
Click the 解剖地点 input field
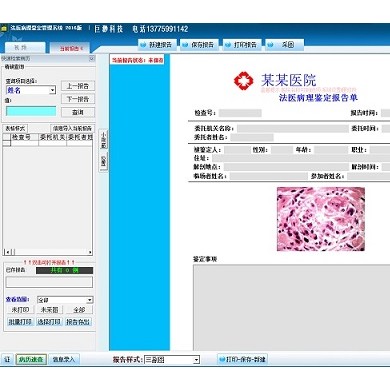(285, 167)
